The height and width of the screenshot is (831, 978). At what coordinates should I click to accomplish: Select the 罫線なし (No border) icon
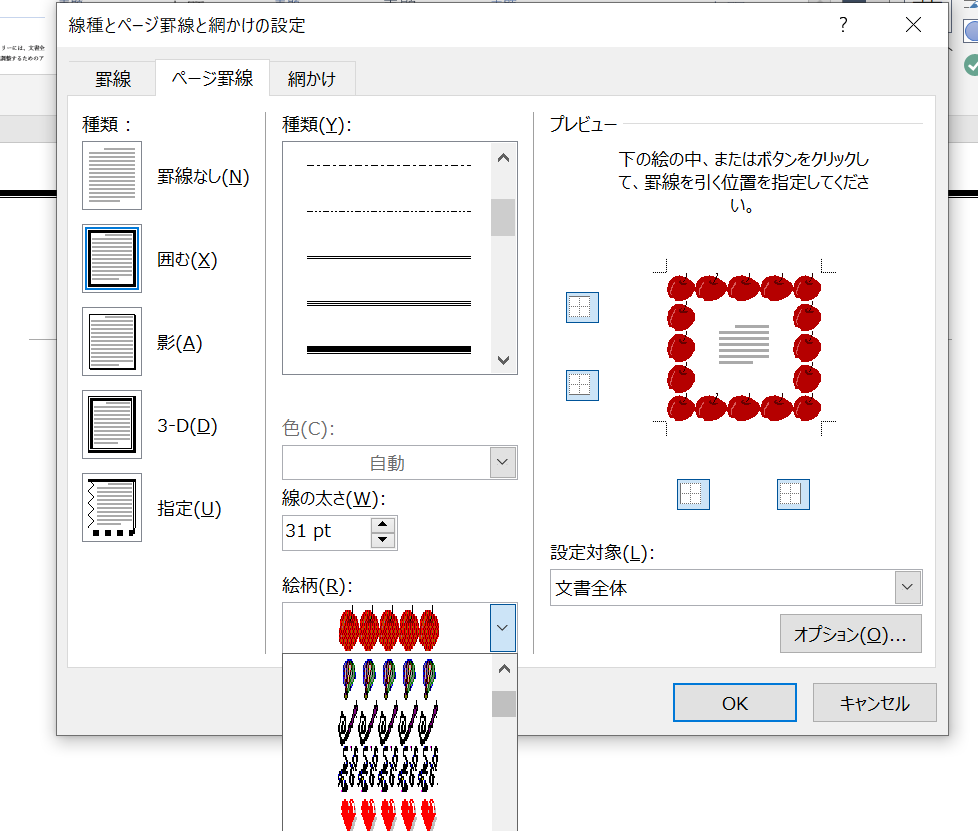coord(111,176)
